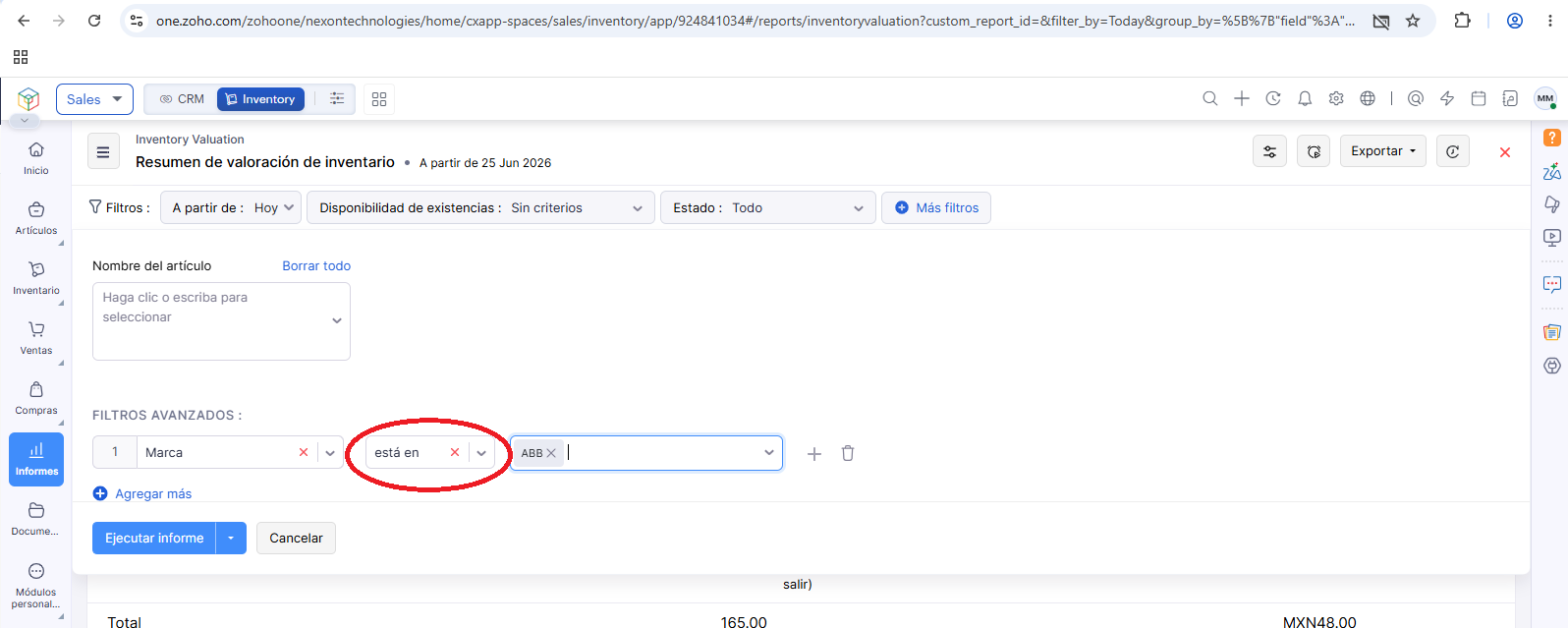Image resolution: width=1568 pixels, height=628 pixels.
Task: Click the schedule report icon
Action: (x=1314, y=151)
